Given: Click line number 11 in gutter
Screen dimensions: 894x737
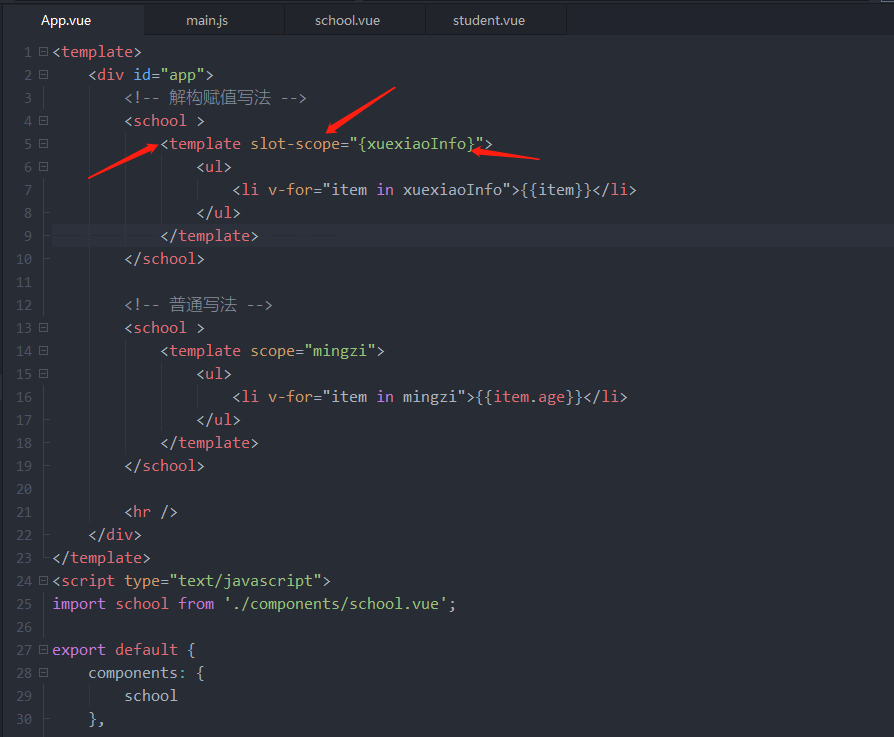Looking at the screenshot, I should (x=24, y=282).
